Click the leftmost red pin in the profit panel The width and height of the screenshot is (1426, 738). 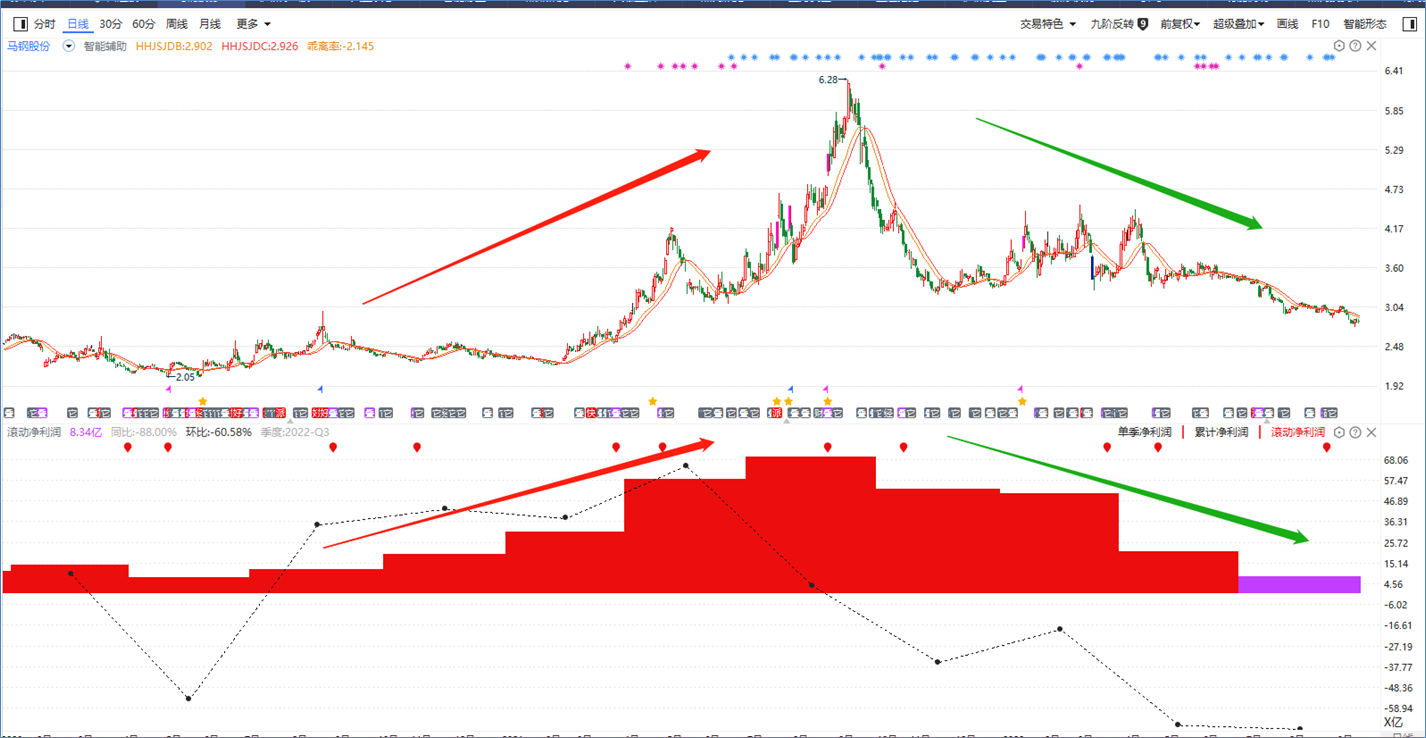128,448
